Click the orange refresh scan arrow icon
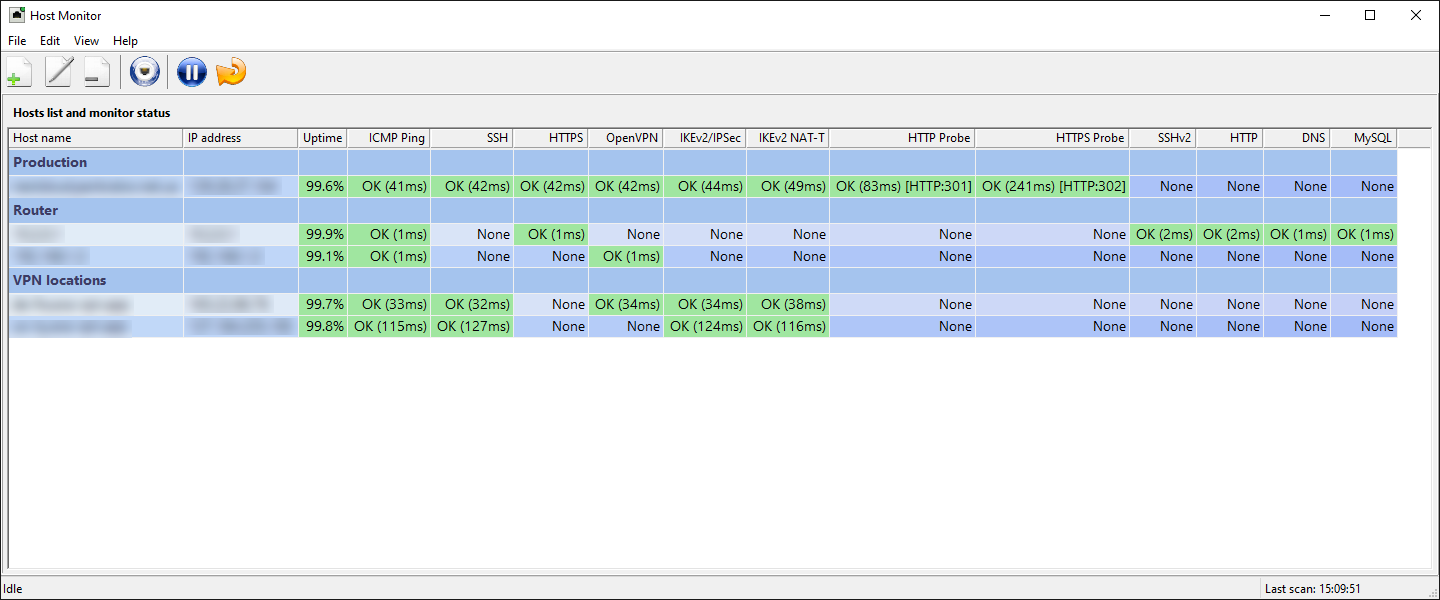The width and height of the screenshot is (1440, 600). coord(231,72)
